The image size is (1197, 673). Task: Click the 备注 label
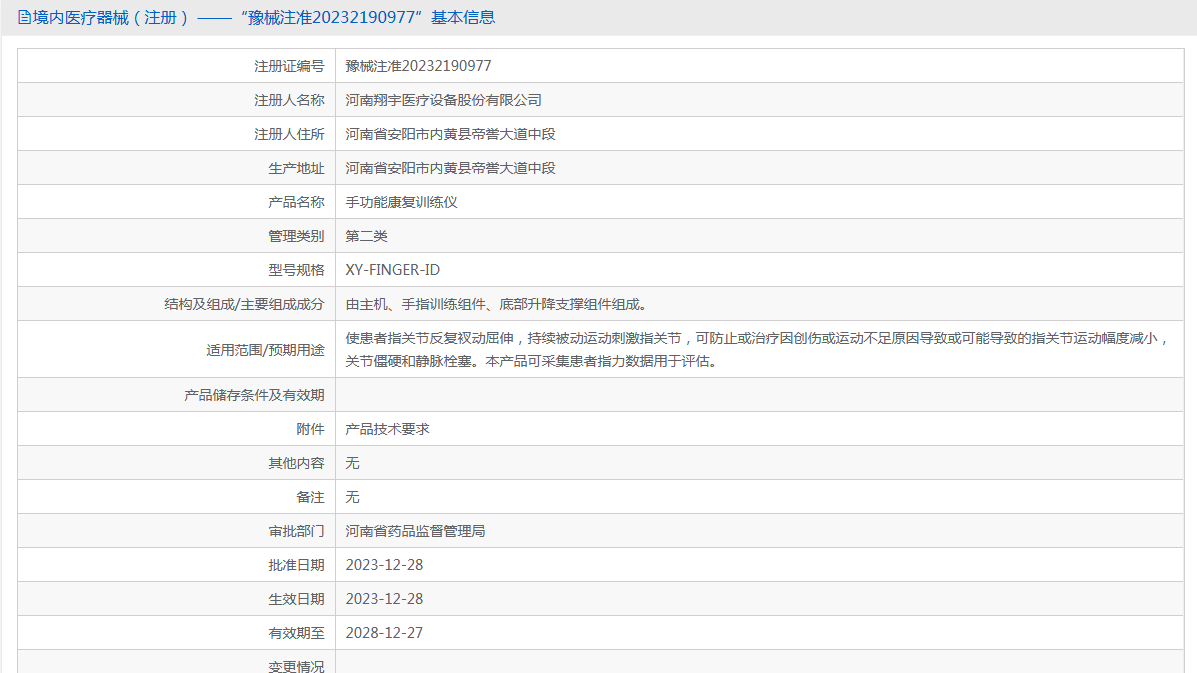click(x=310, y=497)
